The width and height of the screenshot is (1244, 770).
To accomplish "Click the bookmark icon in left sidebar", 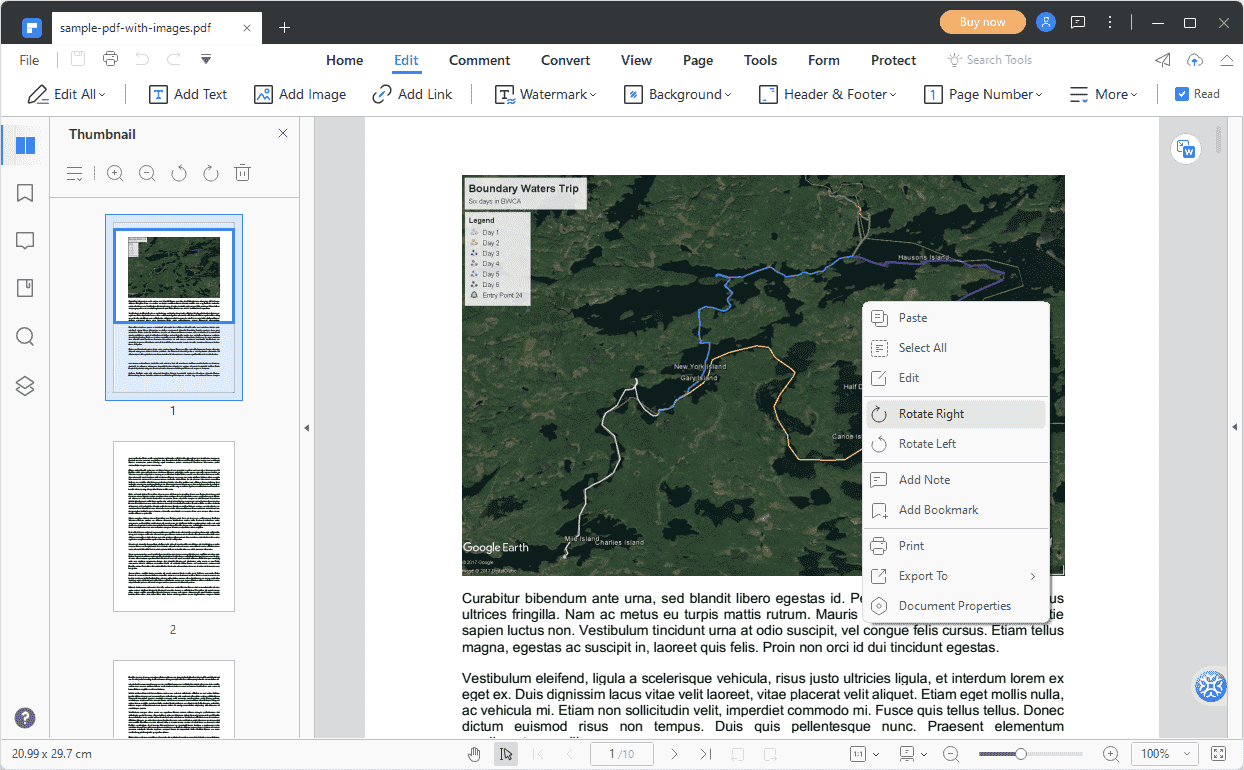I will point(25,193).
